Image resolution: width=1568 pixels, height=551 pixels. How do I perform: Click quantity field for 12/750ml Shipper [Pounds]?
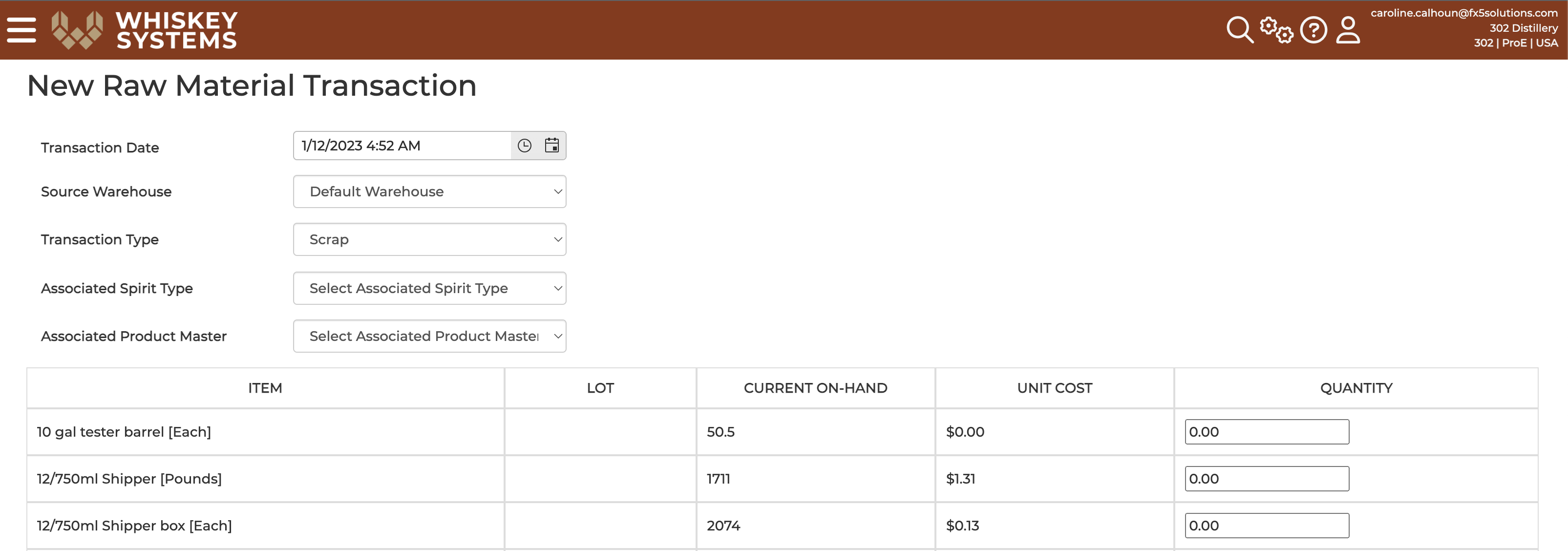1267,479
